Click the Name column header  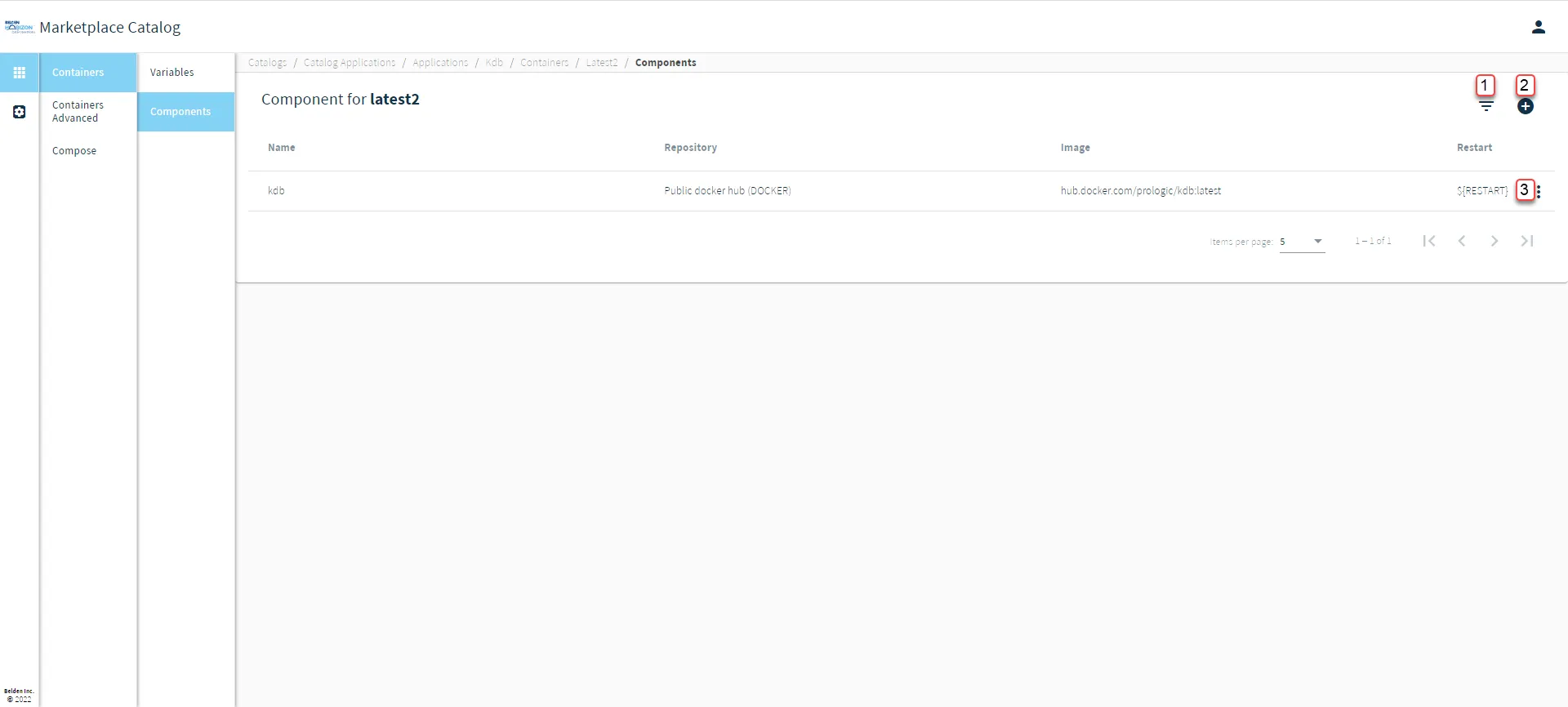click(282, 148)
